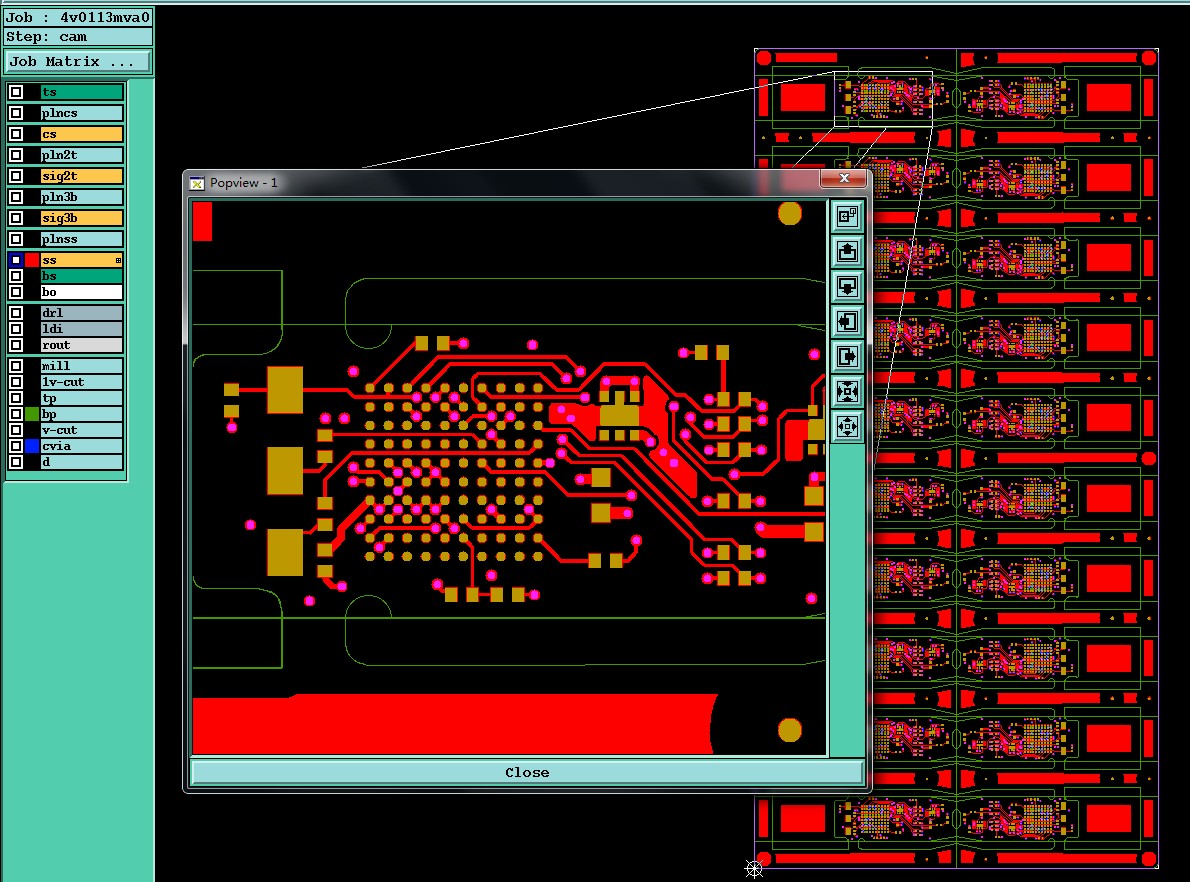Pan the Popview down with the down-arrow icon
The height and width of the screenshot is (882, 1190).
pyautogui.click(x=847, y=286)
